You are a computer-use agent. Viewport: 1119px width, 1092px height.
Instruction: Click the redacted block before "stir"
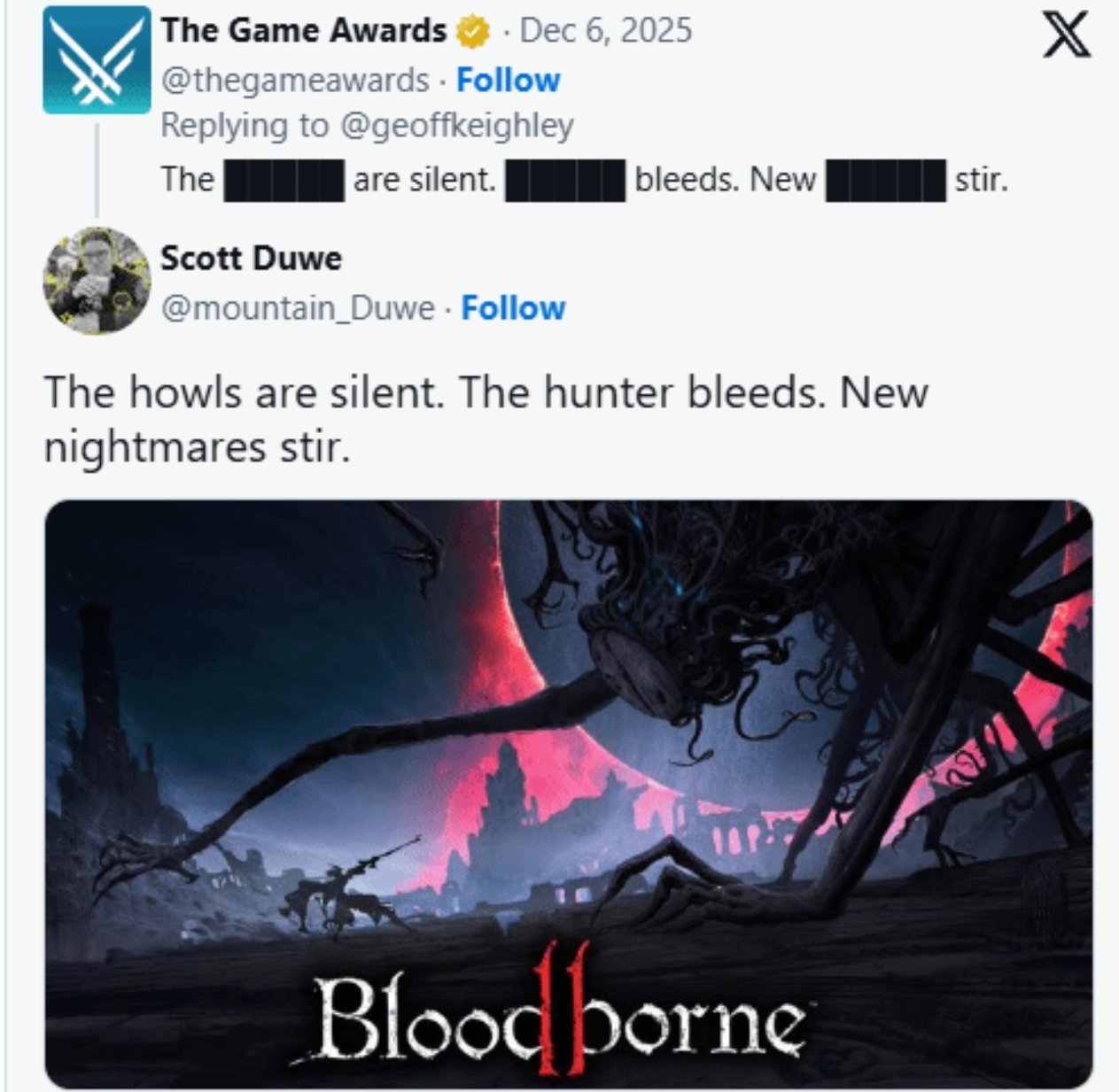pos(885,180)
